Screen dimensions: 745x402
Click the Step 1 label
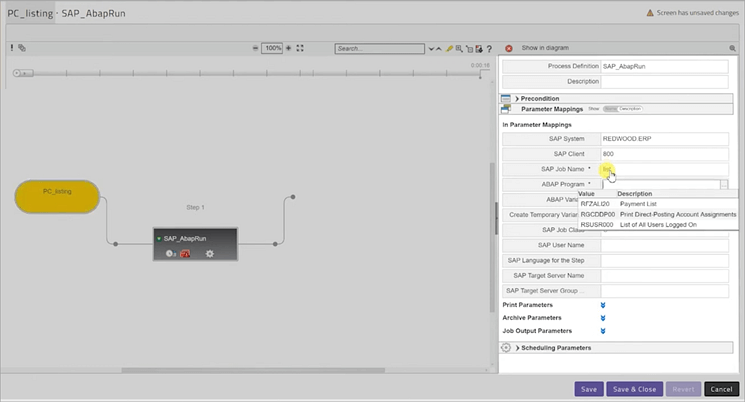195,208
